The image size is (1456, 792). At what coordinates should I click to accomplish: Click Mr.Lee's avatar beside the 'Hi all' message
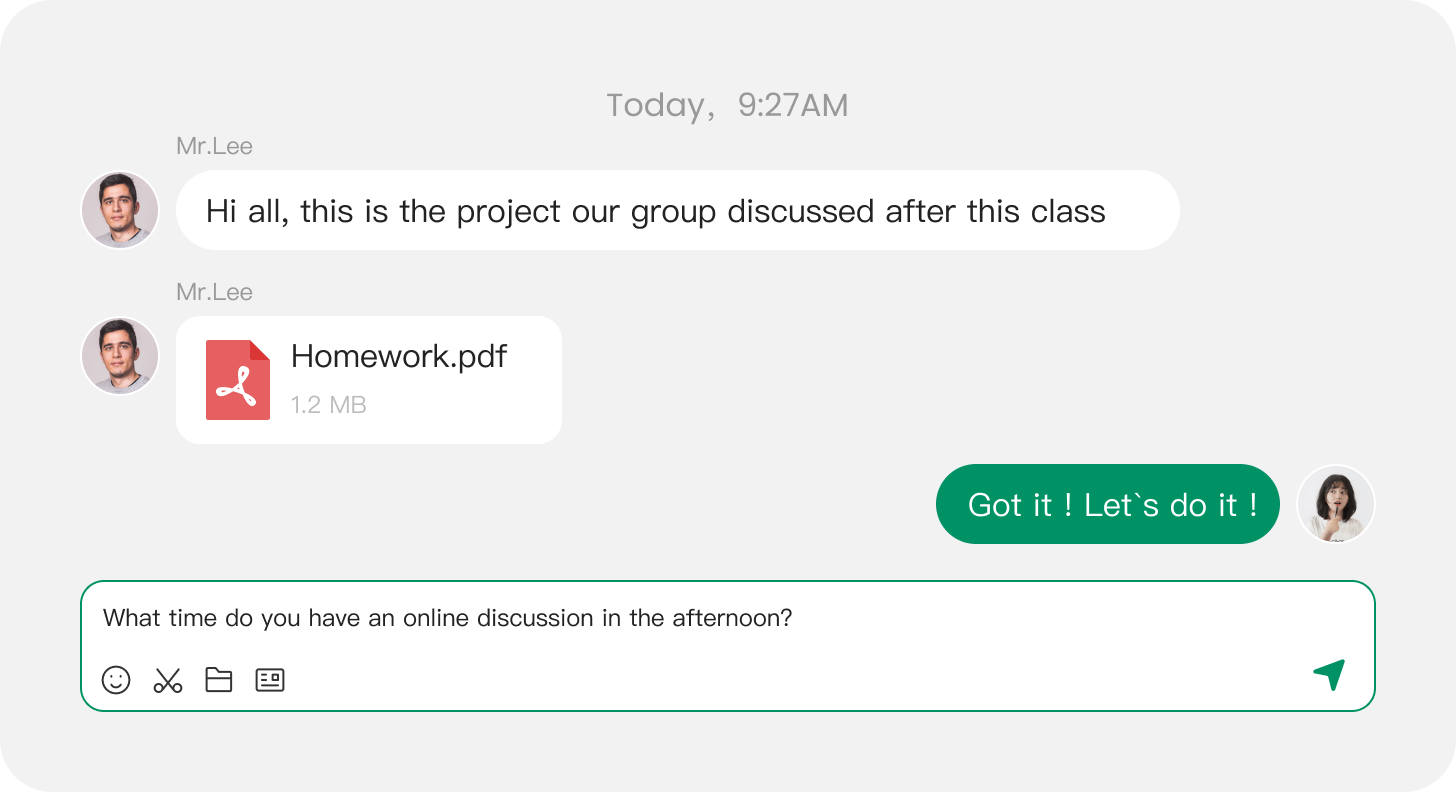(120, 210)
